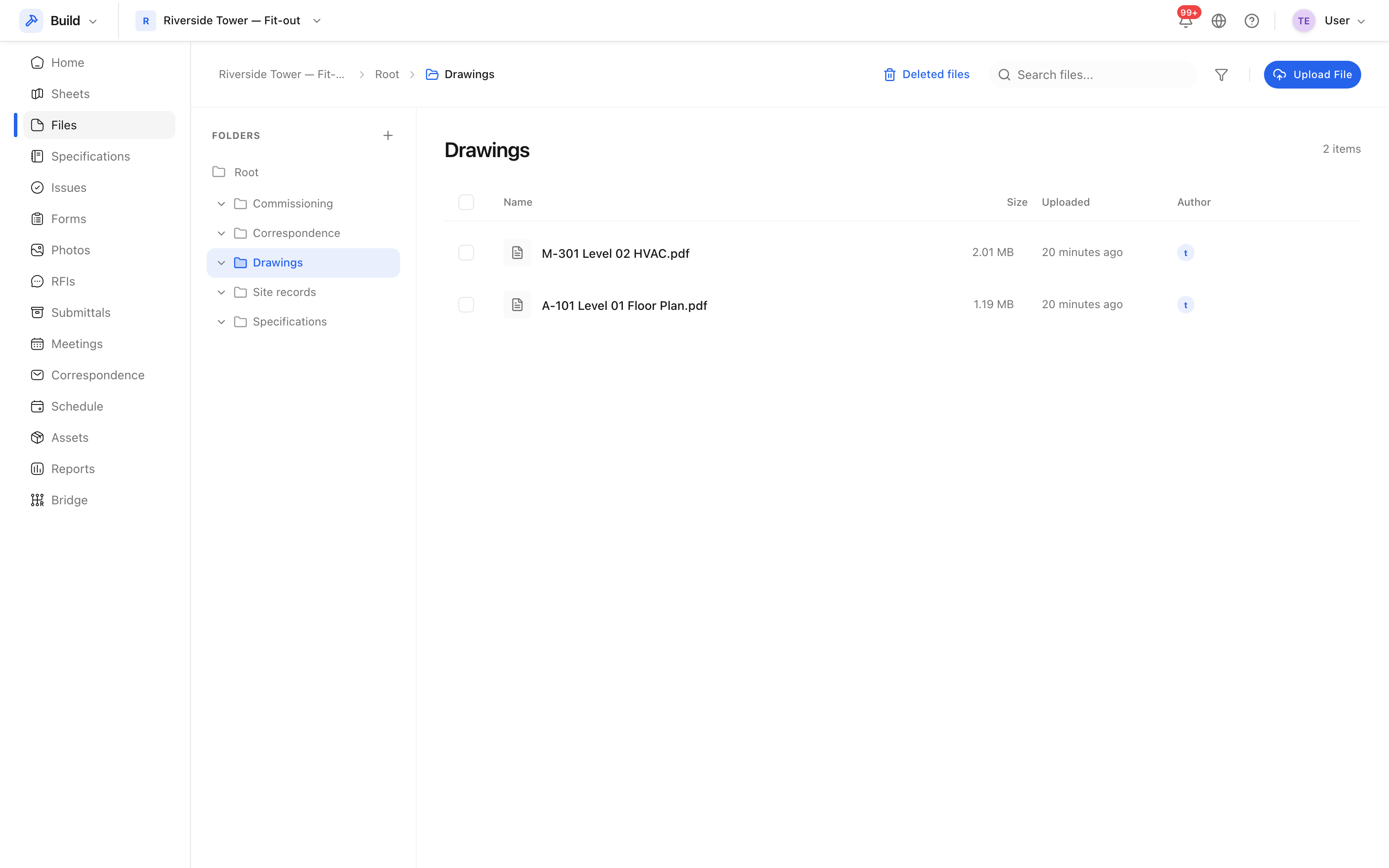Click the Root folder icon in tree

[x=219, y=172]
